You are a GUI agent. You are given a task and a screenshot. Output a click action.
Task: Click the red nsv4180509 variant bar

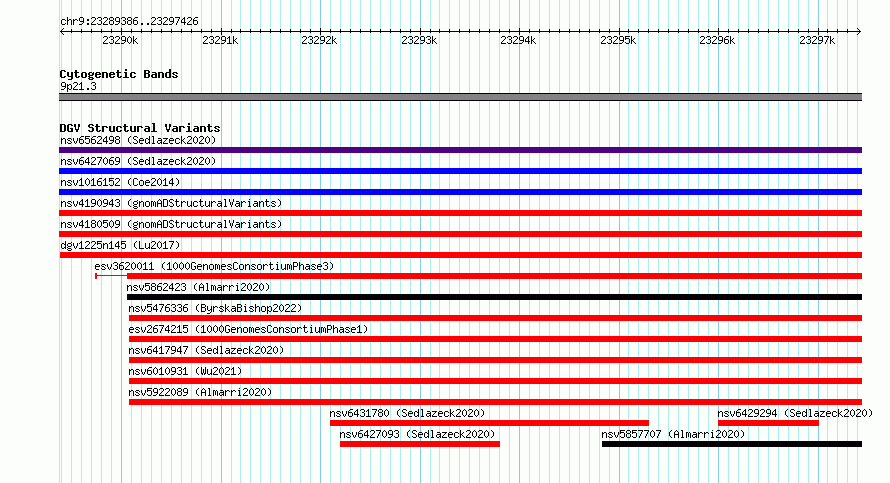click(x=460, y=234)
